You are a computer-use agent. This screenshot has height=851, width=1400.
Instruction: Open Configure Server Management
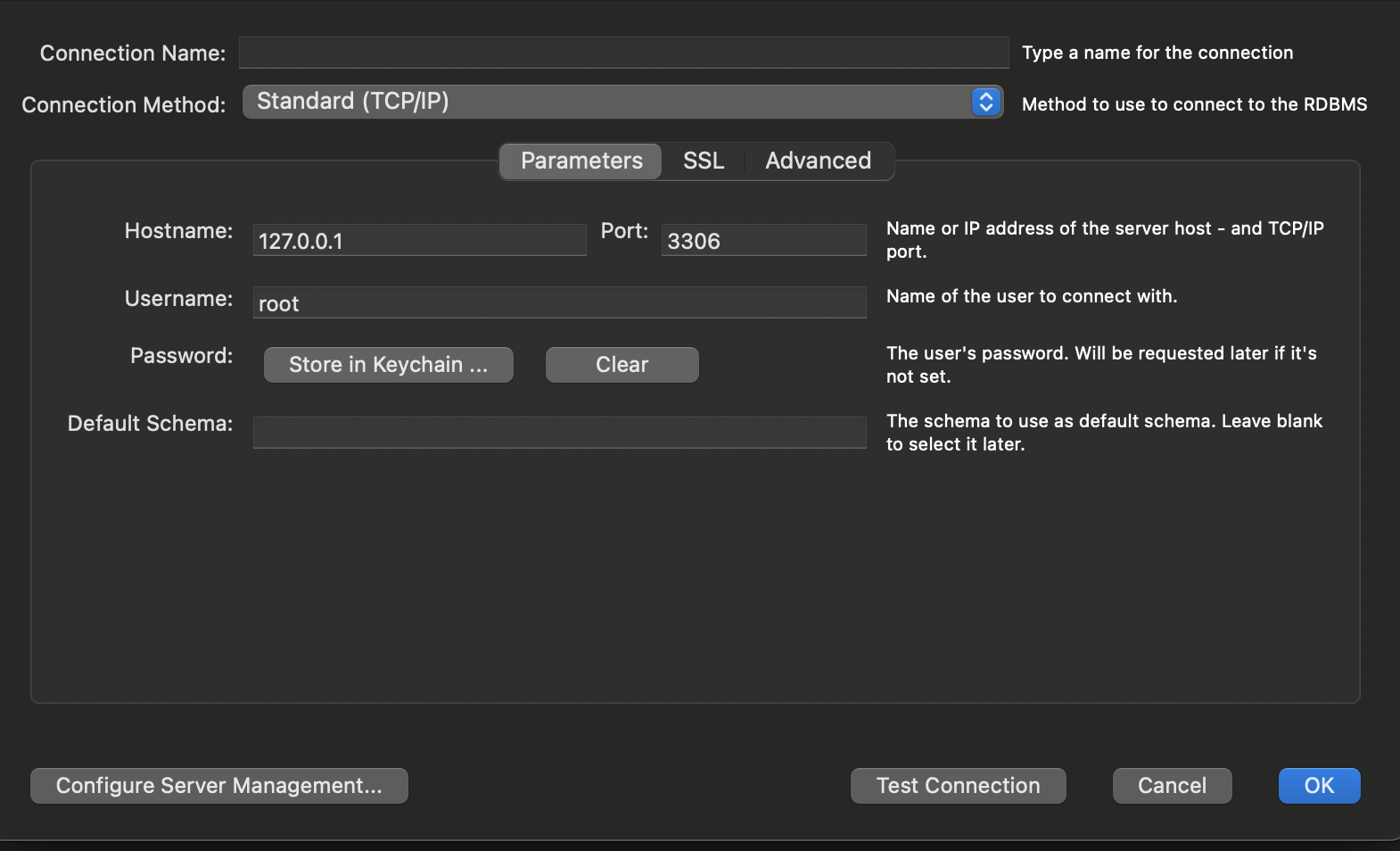219,786
